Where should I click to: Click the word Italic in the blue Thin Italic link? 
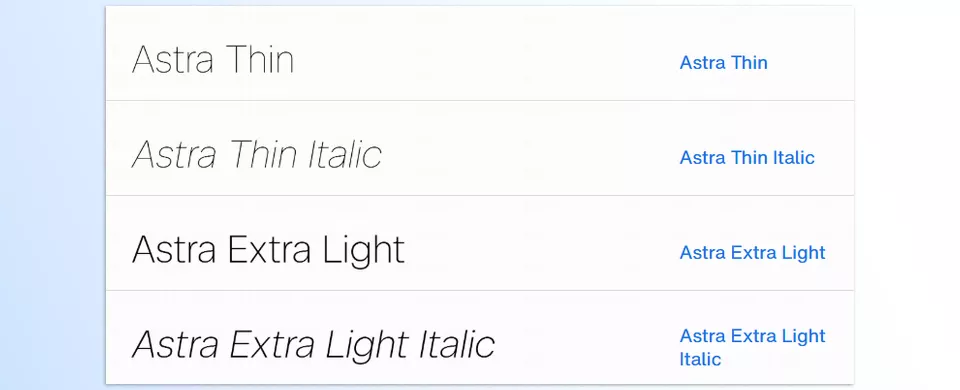[x=793, y=157]
